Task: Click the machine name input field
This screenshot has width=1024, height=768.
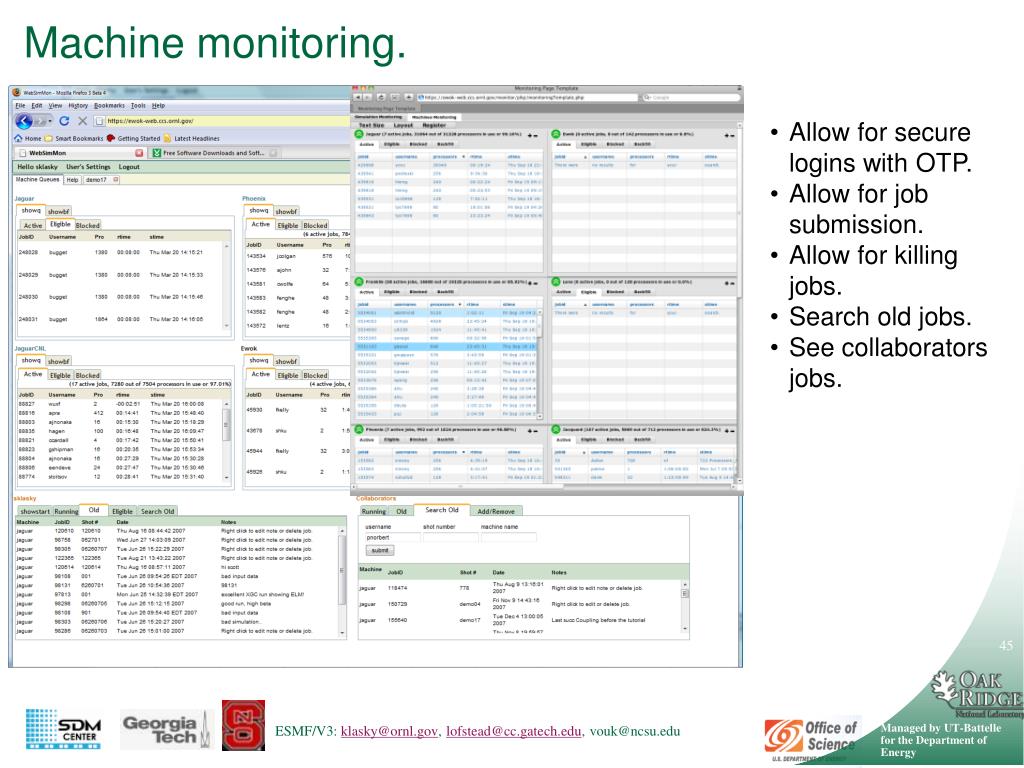Action: click(508, 537)
